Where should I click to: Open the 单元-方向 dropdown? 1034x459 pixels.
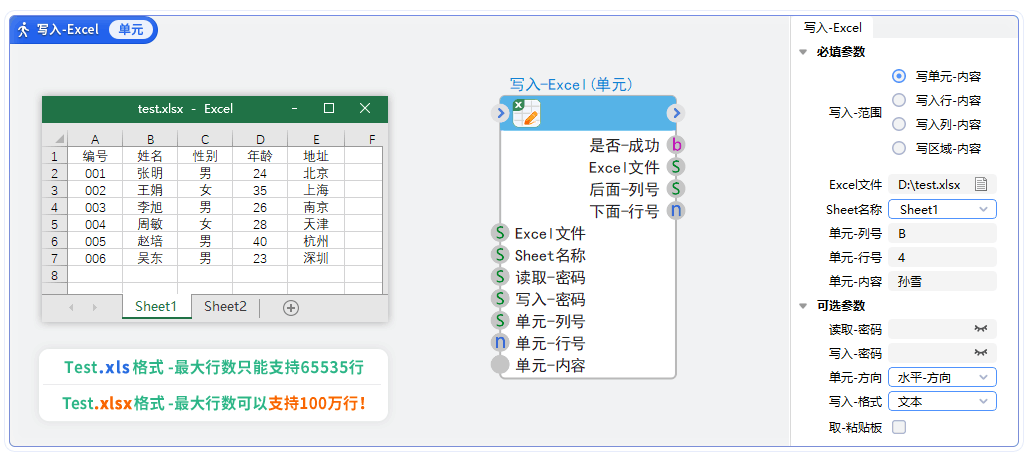[x=942, y=377]
